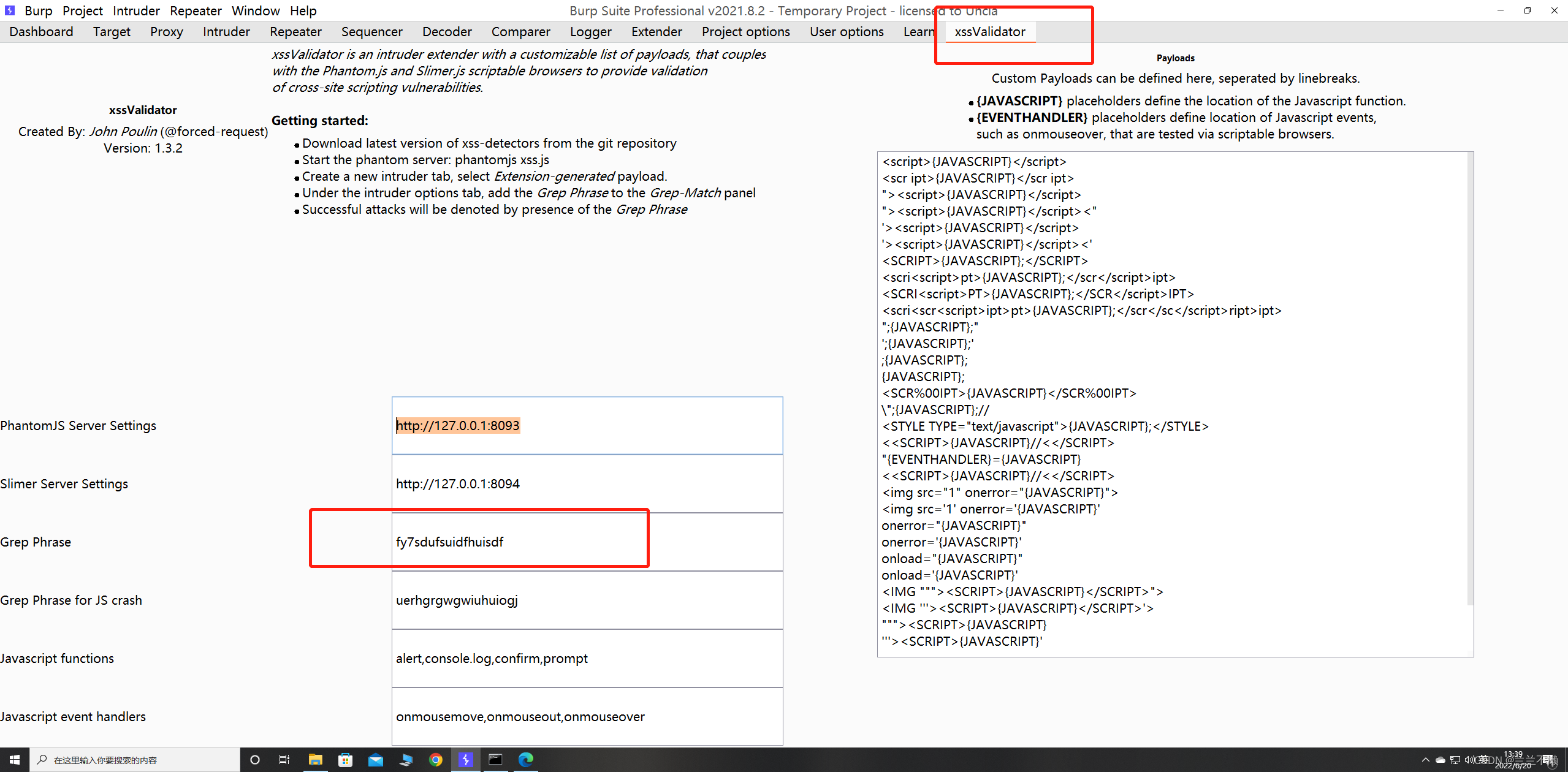Click the Grep Phrase for JS crash label
The width and height of the screenshot is (1568, 772).
(x=71, y=600)
